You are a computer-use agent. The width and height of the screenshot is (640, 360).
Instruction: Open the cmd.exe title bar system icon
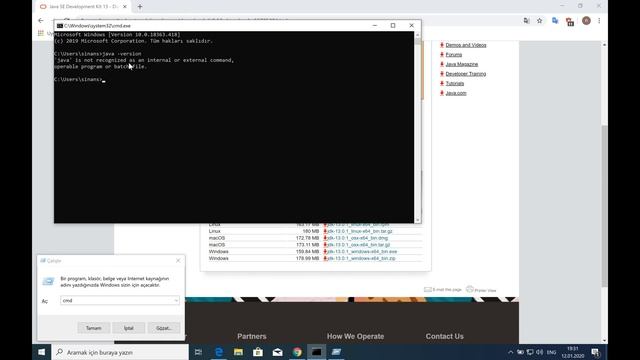60,26
